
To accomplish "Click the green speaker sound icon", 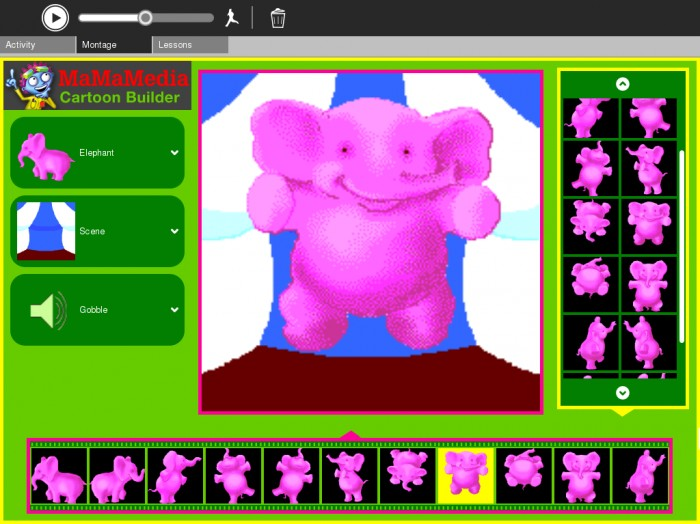I will [x=46, y=310].
